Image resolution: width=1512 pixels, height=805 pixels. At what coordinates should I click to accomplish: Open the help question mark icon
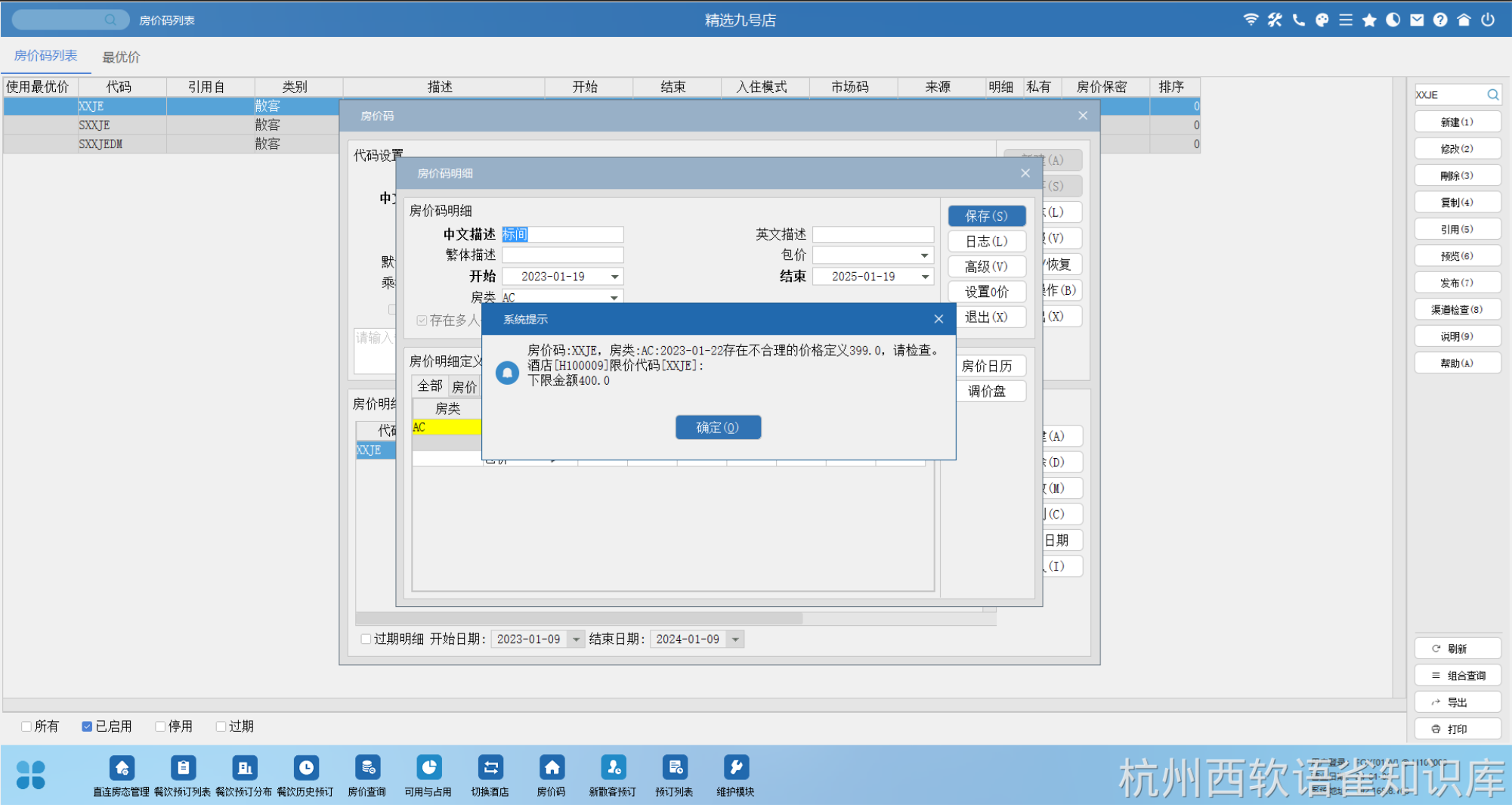[1440, 20]
